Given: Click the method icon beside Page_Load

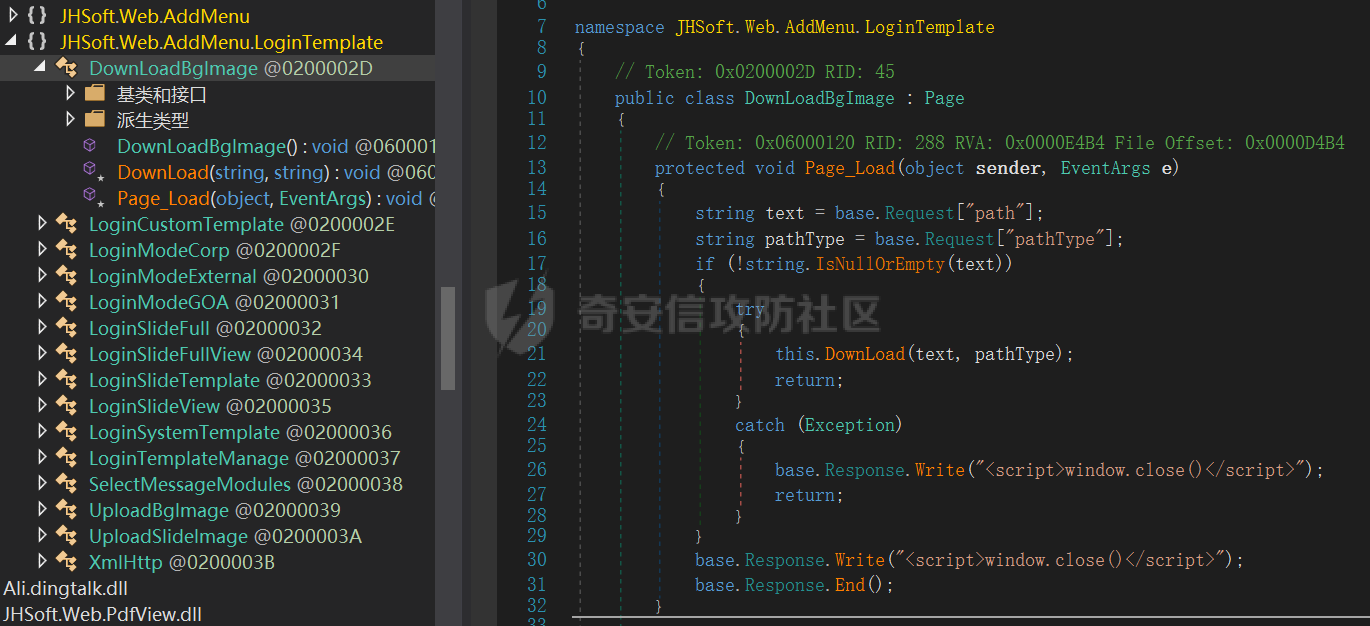Looking at the screenshot, I should click(x=93, y=198).
